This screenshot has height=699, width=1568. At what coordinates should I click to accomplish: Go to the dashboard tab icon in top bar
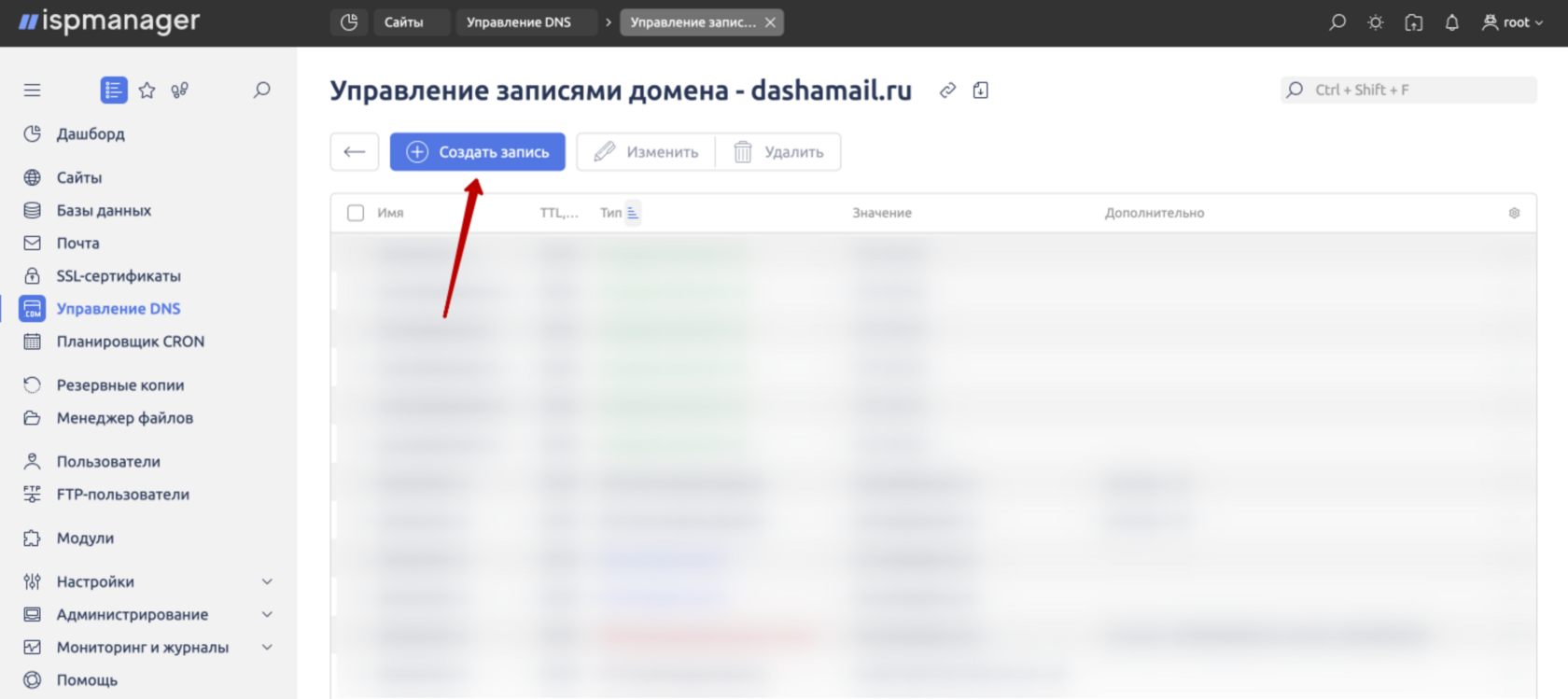[x=349, y=22]
